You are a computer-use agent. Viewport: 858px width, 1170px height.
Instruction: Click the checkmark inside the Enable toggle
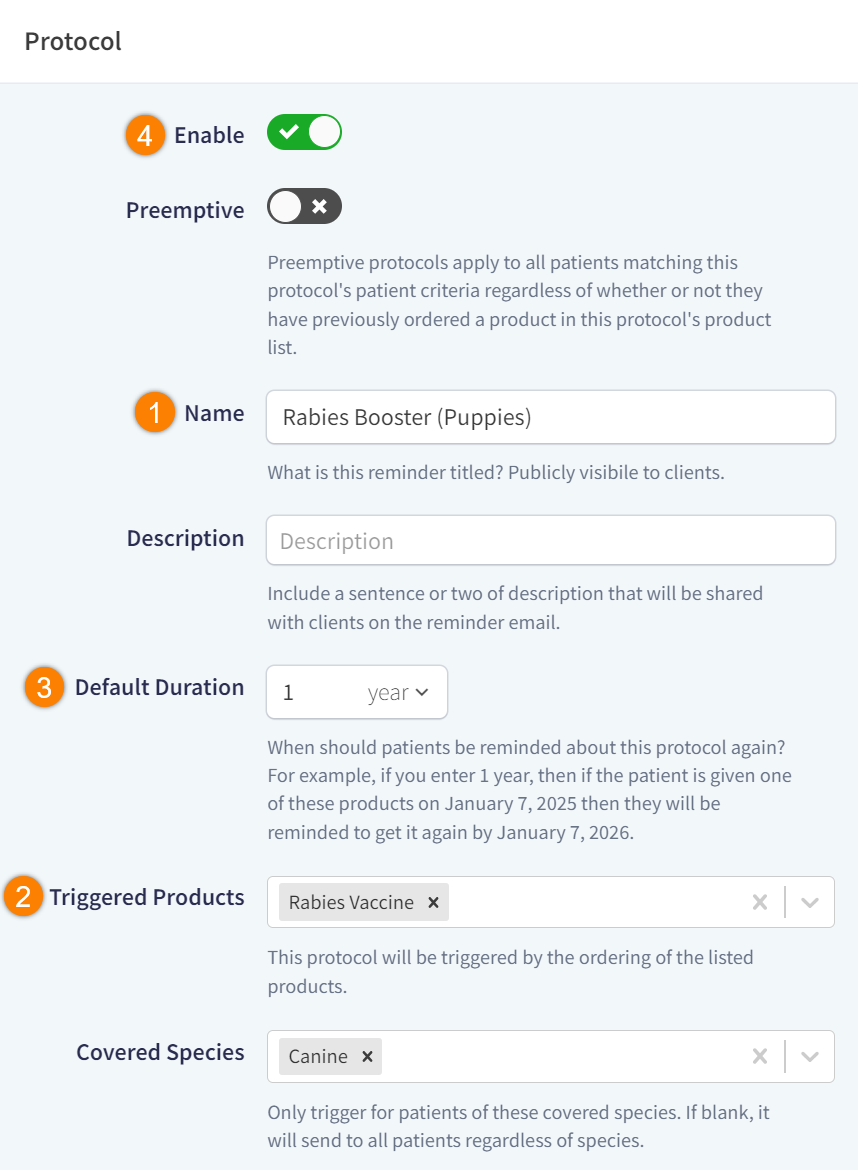291,131
